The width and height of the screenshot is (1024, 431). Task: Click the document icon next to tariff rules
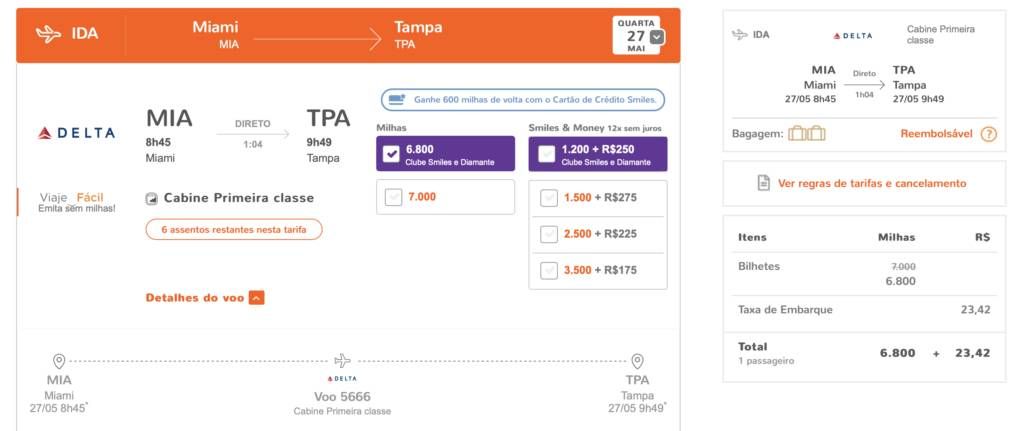click(x=763, y=183)
